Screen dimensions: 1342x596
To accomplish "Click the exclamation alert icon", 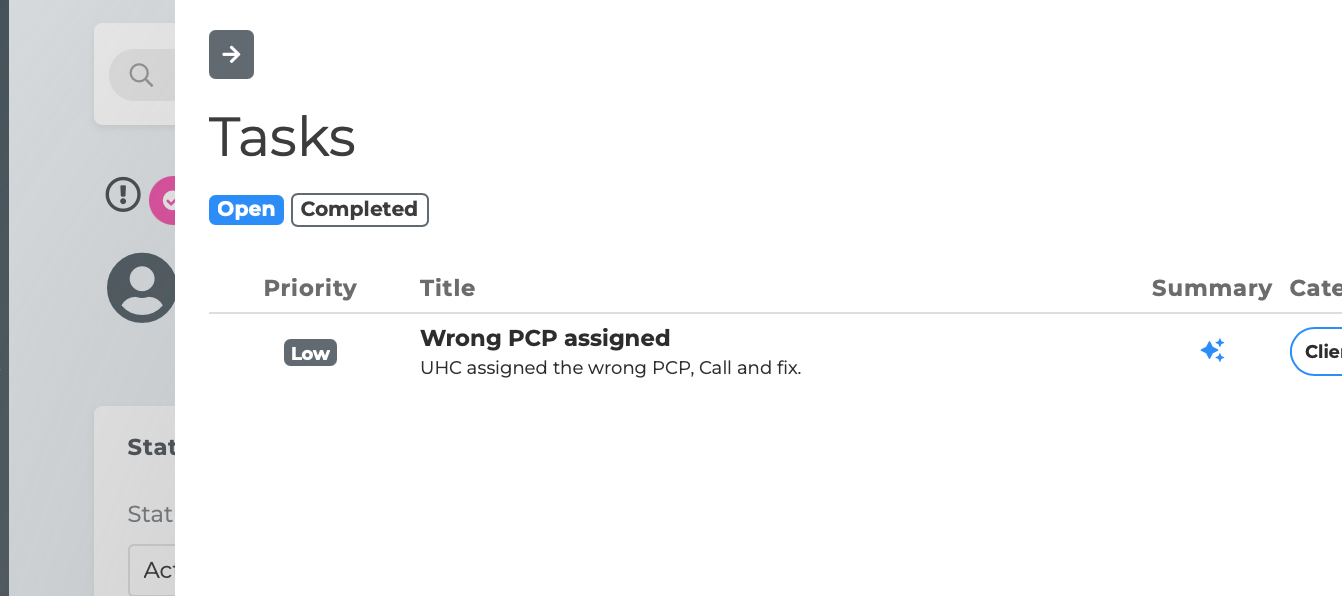I will click(123, 194).
